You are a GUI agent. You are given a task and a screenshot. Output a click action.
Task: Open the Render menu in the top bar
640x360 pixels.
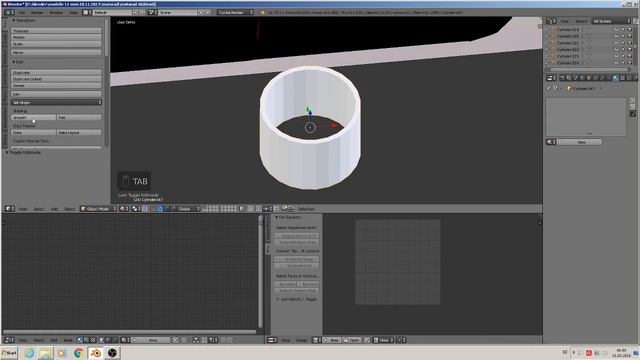[x=37, y=13]
